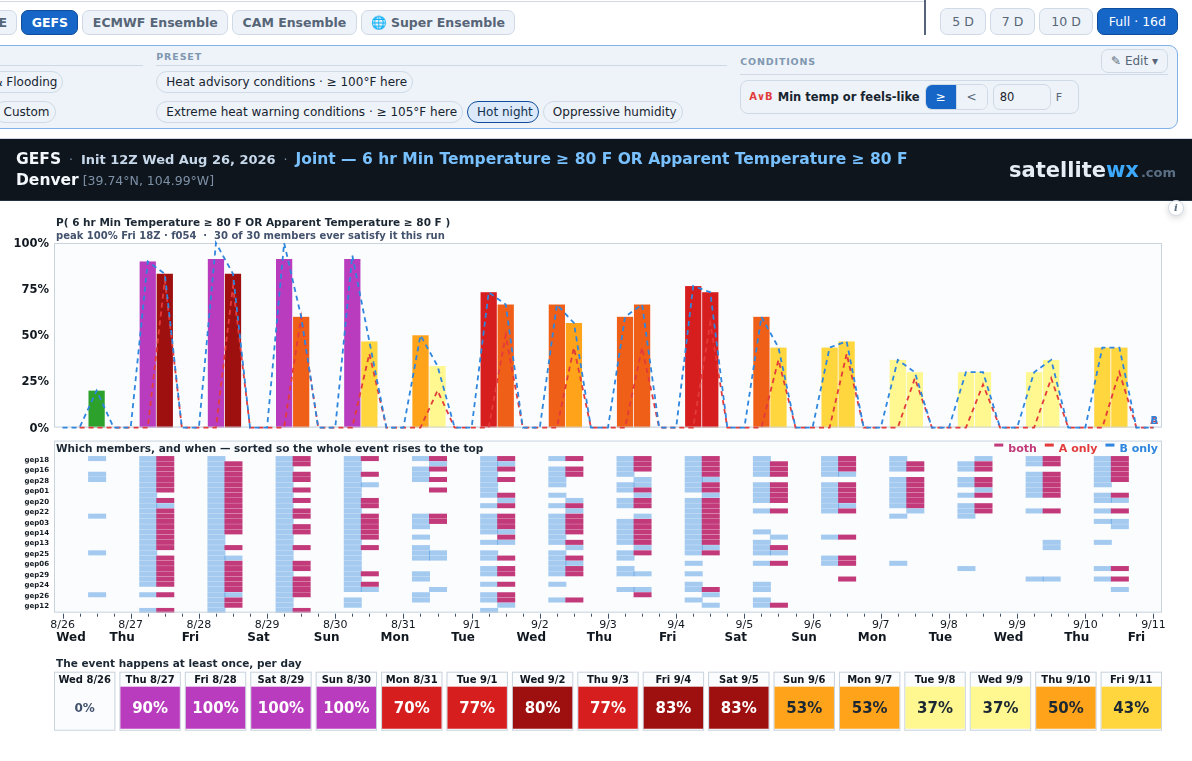Apply Extreme heat warning conditions preset

[x=310, y=112]
